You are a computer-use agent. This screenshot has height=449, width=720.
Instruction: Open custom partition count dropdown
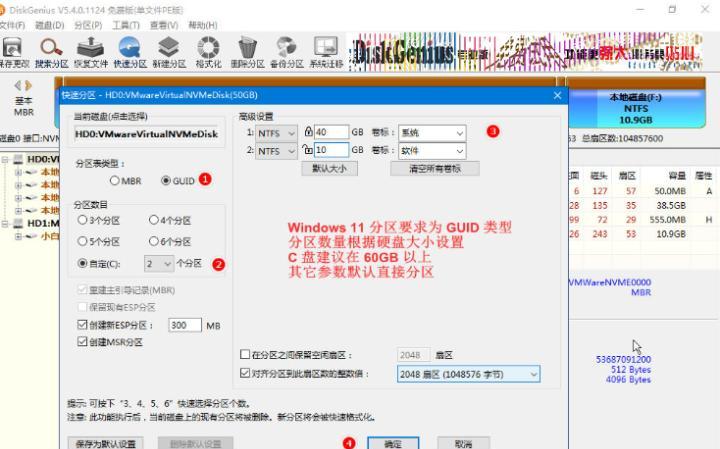159,264
